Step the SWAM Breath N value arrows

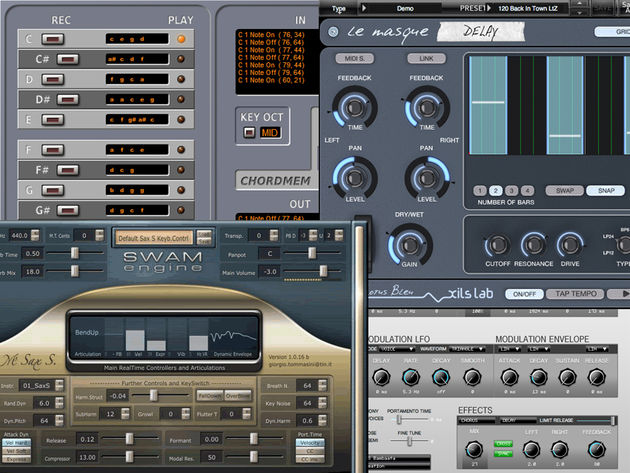[x=322, y=386]
